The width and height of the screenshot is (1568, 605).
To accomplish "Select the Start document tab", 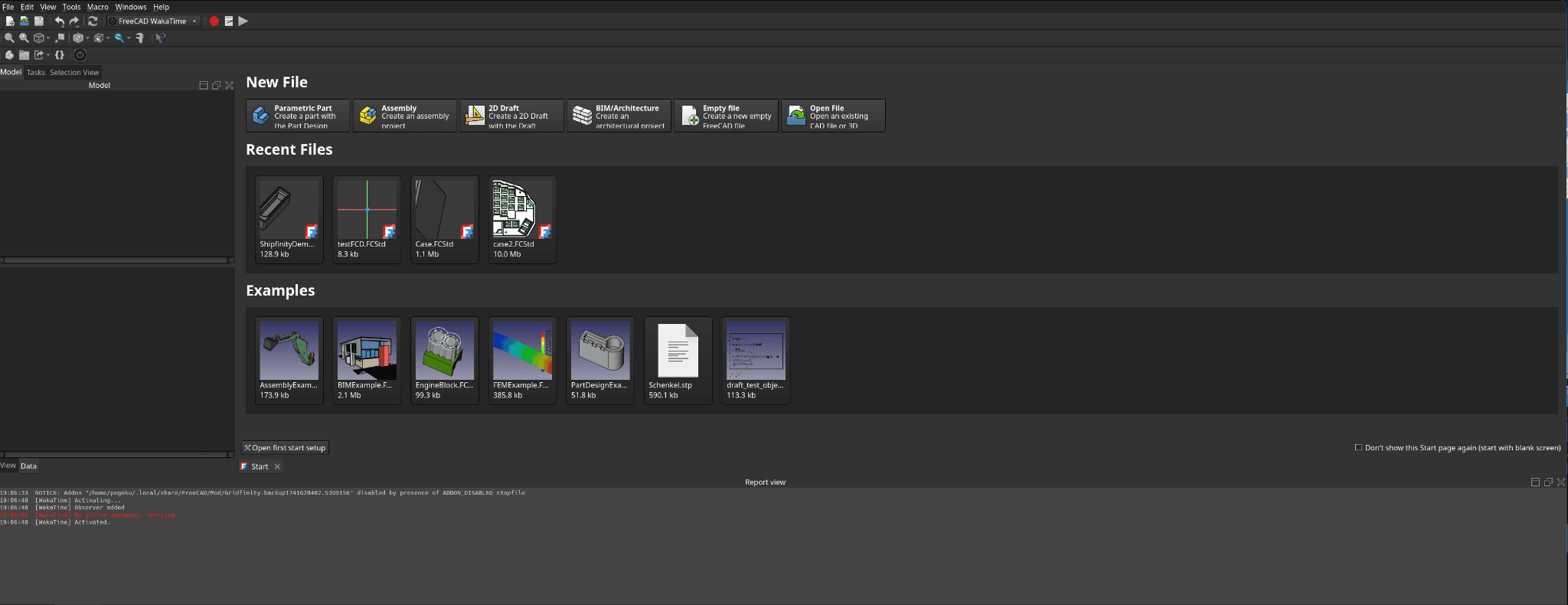I will tap(260, 467).
